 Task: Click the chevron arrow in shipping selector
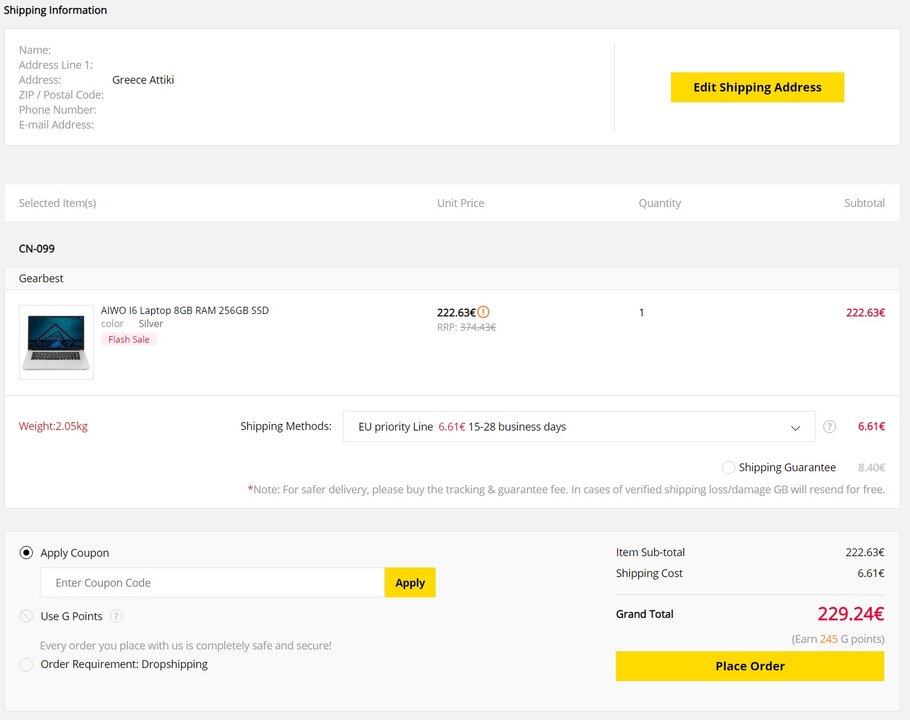tap(795, 428)
